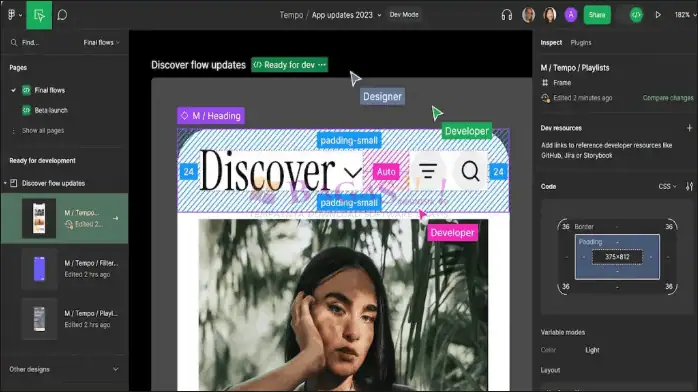Click the pink Auto spacing label

[x=386, y=172]
